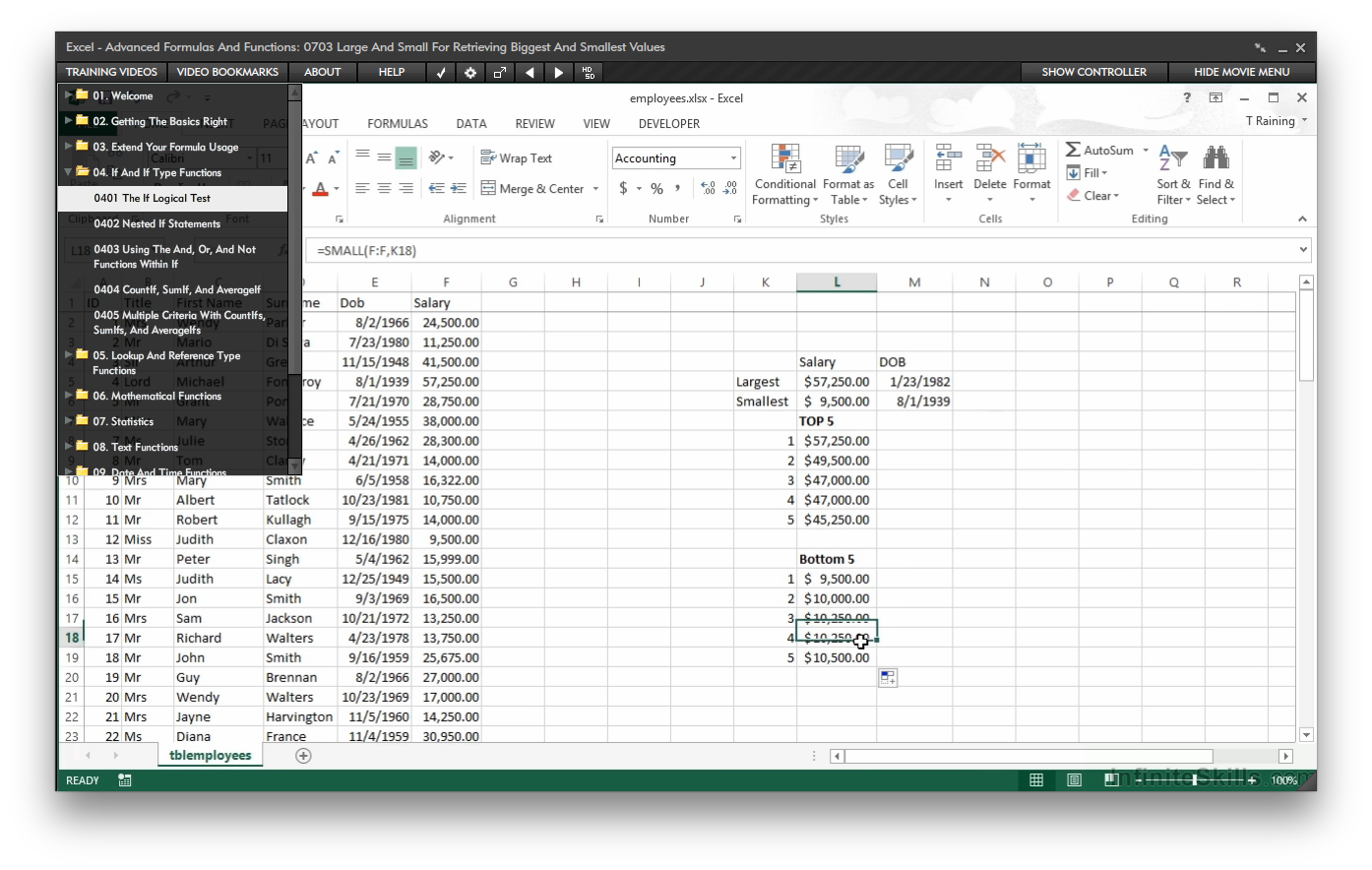
Task: Click HIDE MOVIE MENU button
Action: 1241,72
